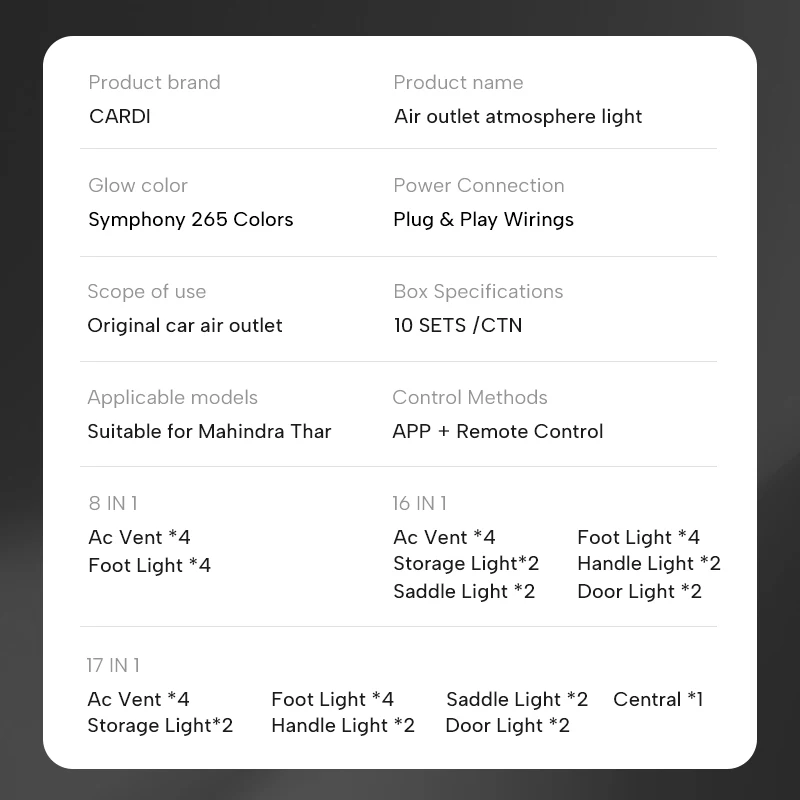Click the 'Scope of use' label

pyautogui.click(x=146, y=291)
